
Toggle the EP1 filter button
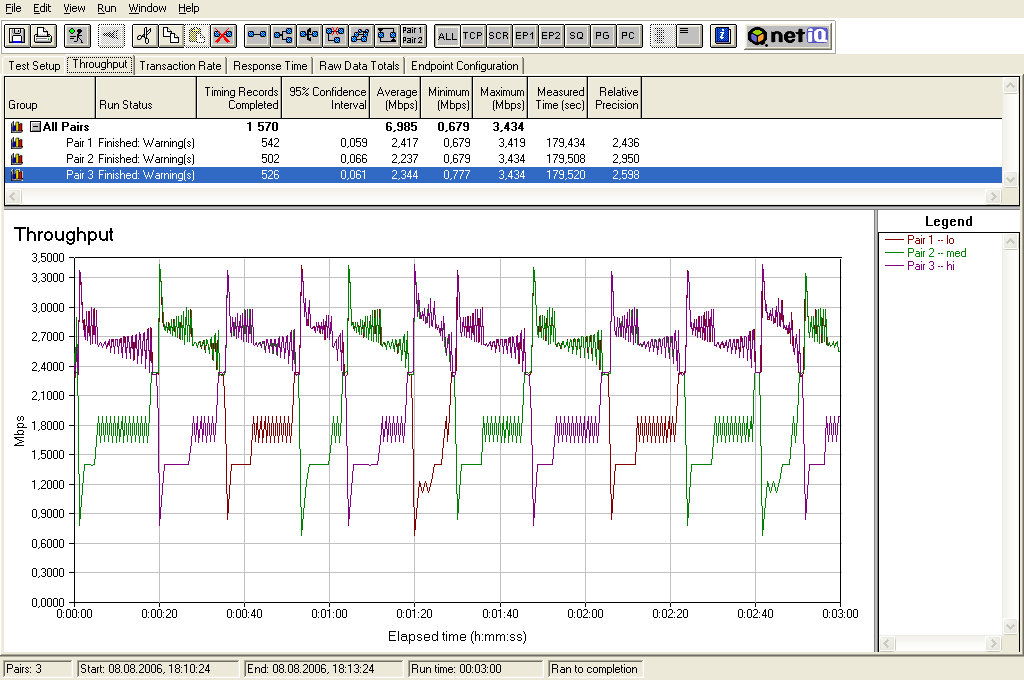click(x=525, y=36)
